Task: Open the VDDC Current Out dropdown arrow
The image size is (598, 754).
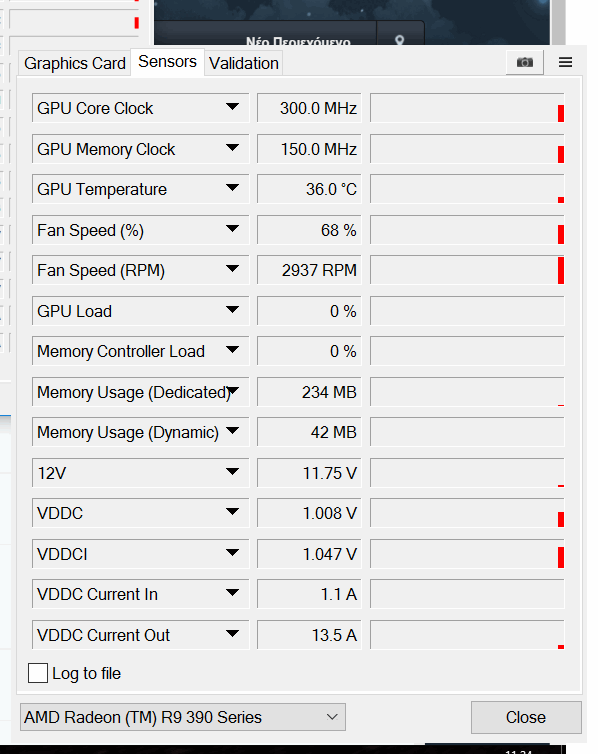Action: 233,633
